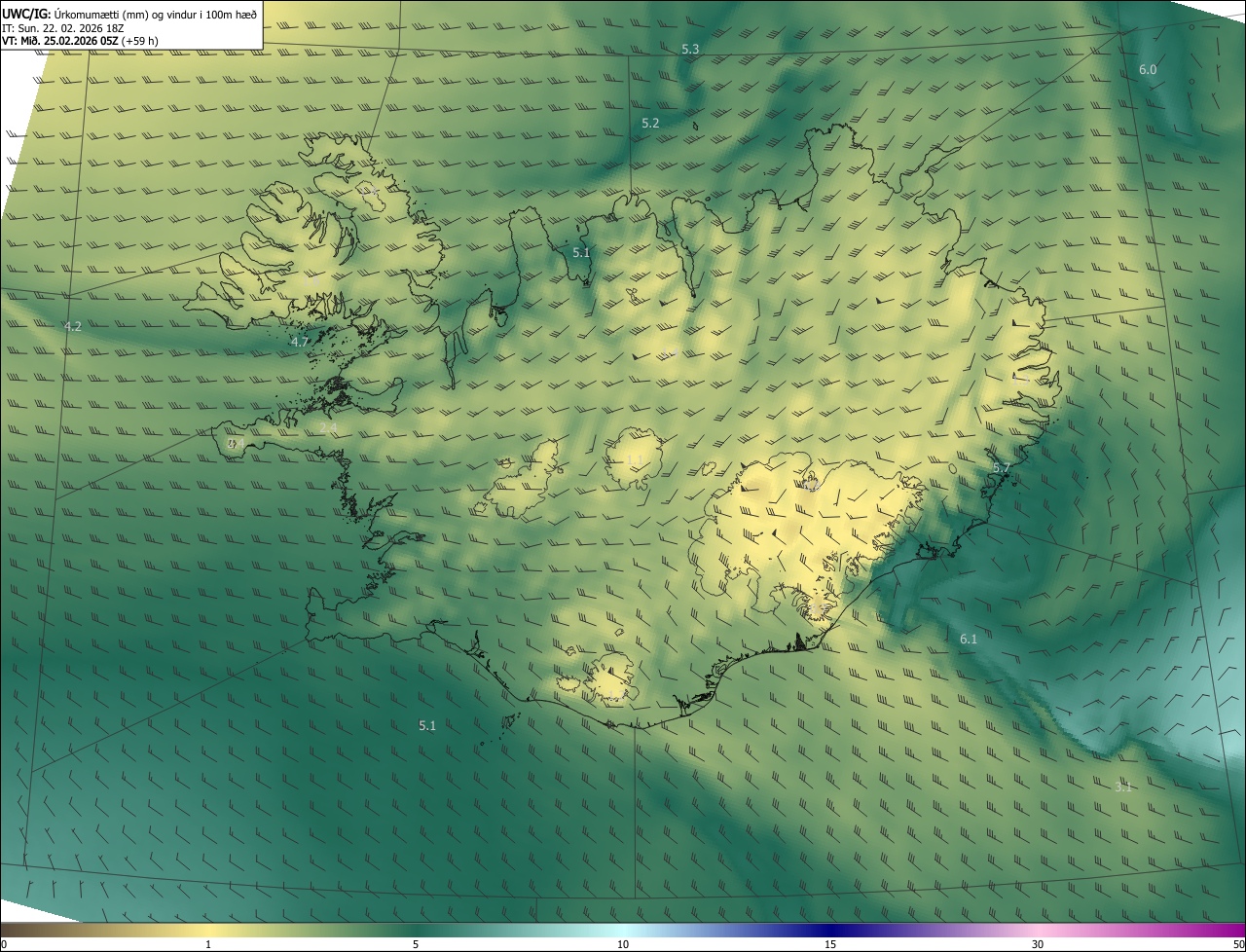Click the 5.3 value label on map
The height and width of the screenshot is (952, 1246).
(x=690, y=49)
